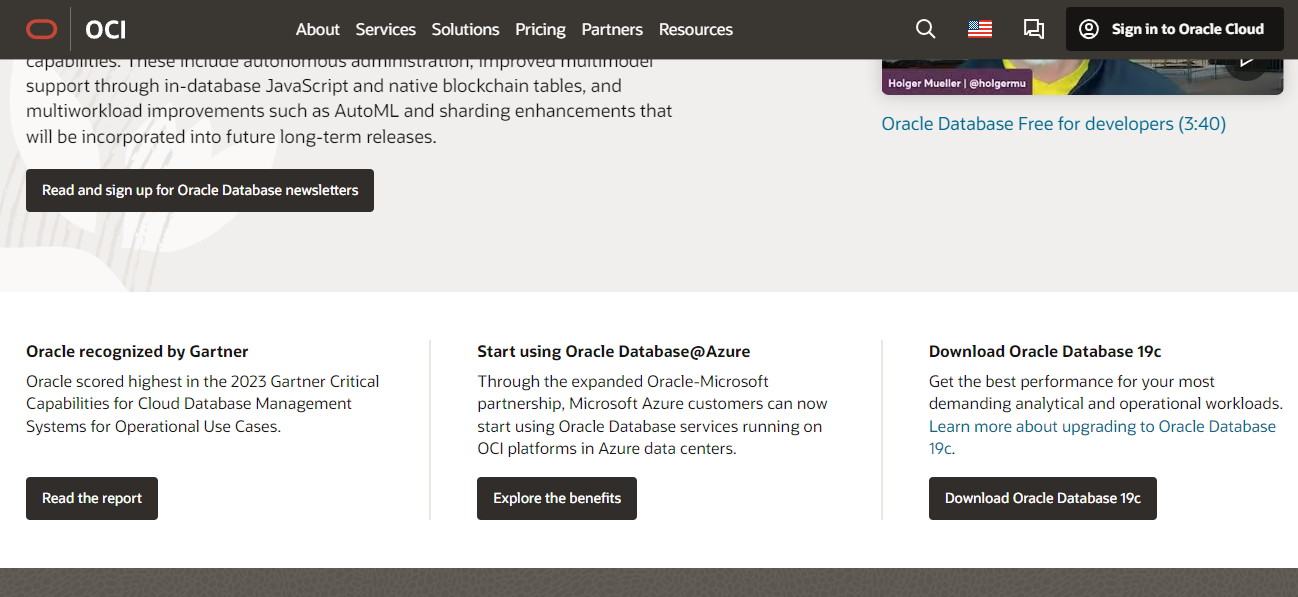Viewport: 1298px width, 597px height.
Task: Open the About menu
Action: 317,29
